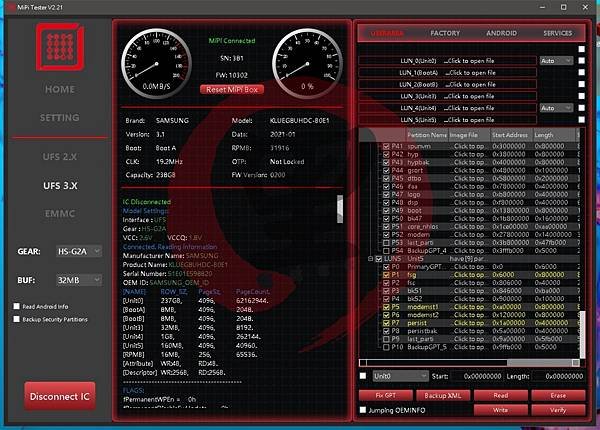Viewport: 600px width, 430px height.
Task: Select UFS 2.X in the sidebar
Action: [60, 157]
